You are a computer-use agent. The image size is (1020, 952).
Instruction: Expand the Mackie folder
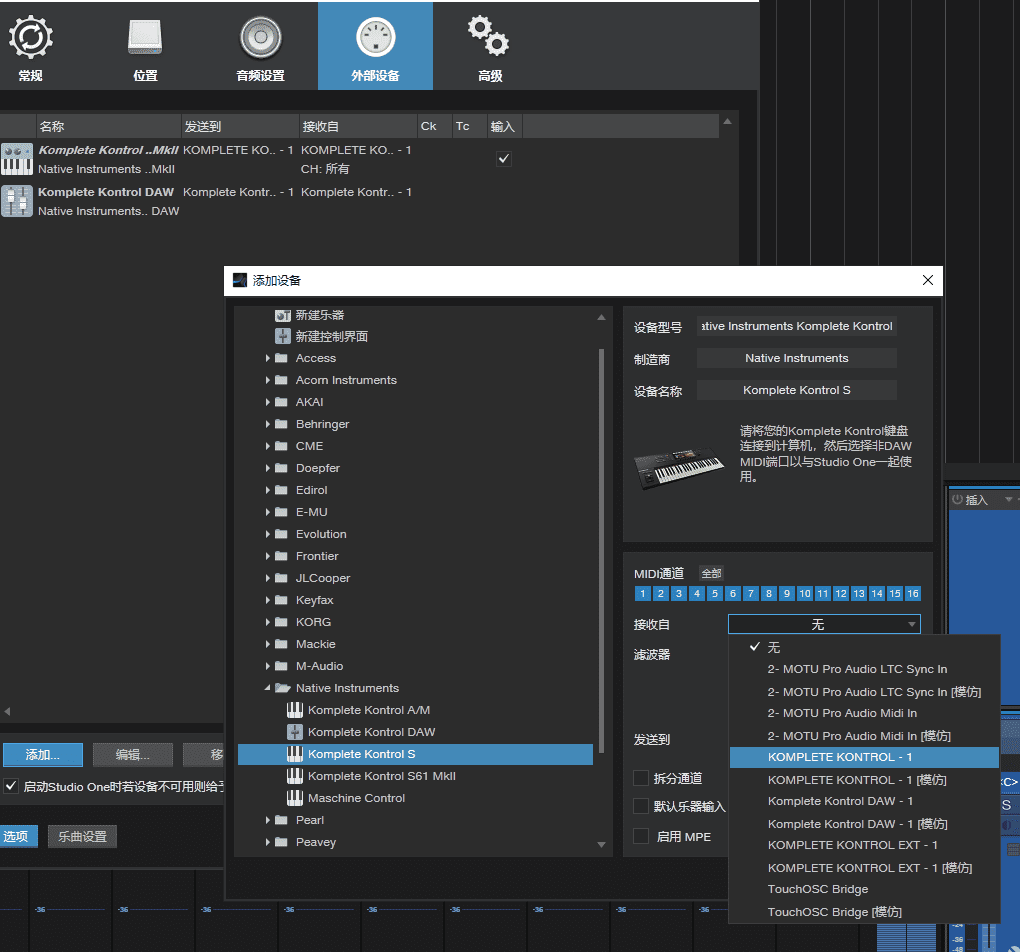267,644
